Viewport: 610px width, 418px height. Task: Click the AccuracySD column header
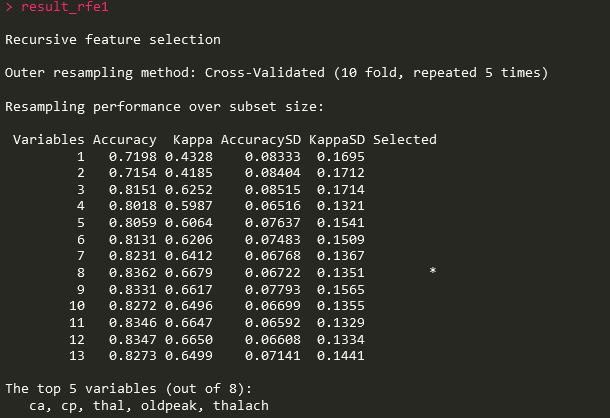click(261, 140)
